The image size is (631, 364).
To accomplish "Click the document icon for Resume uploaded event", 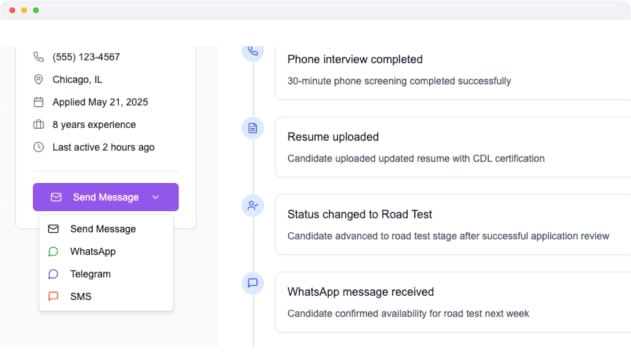I will coord(253,128).
